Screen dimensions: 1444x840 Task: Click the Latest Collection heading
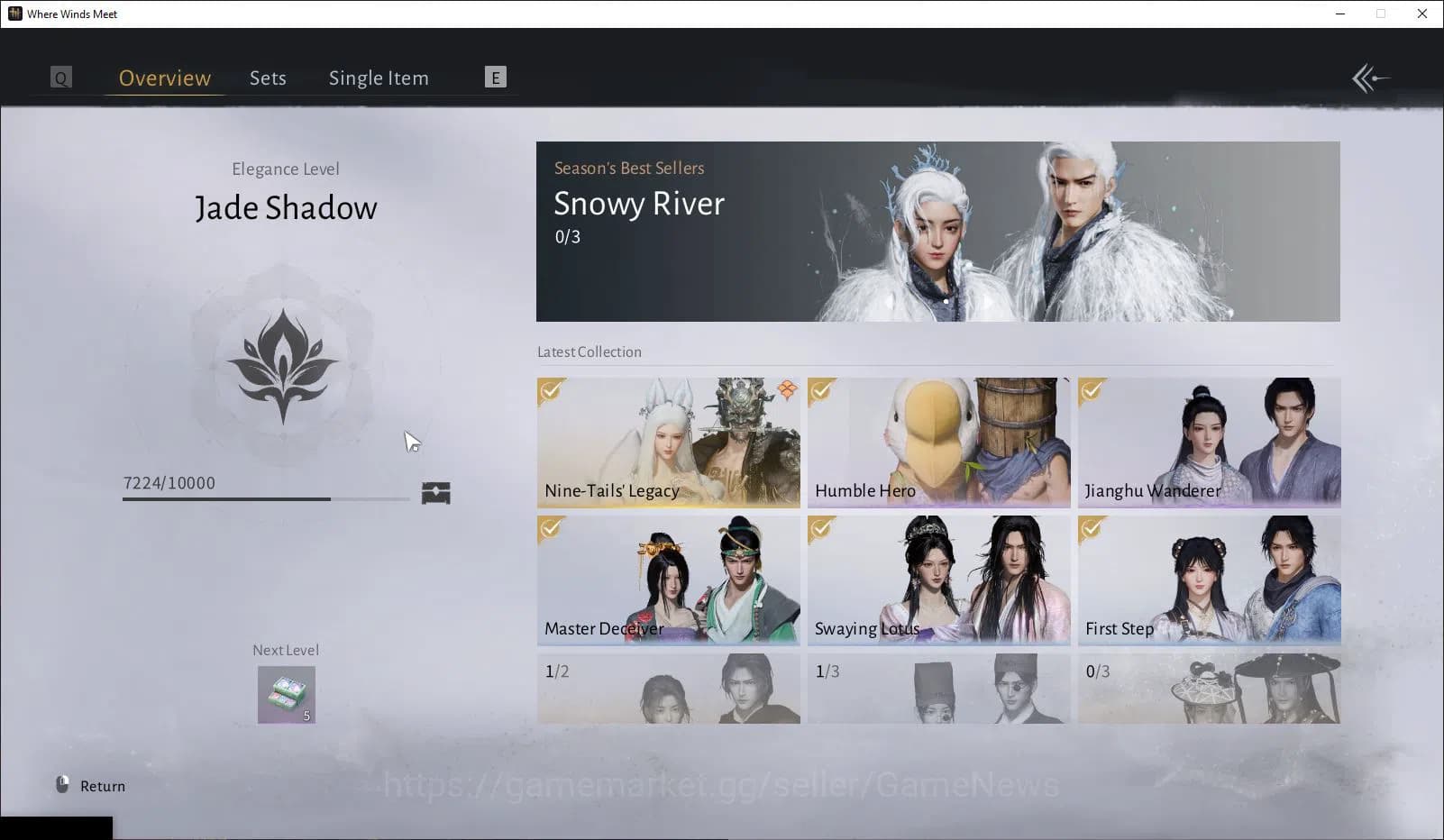pyautogui.click(x=589, y=352)
